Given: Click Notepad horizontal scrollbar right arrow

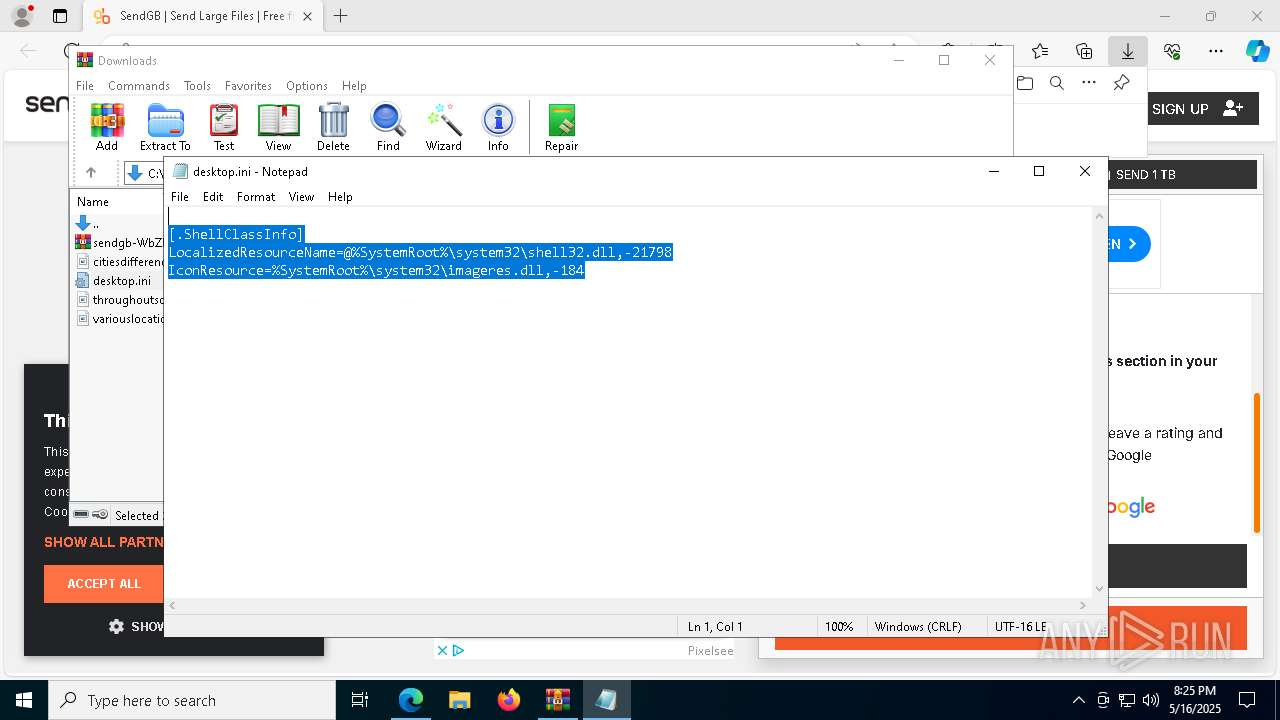Looking at the screenshot, I should tap(1083, 605).
